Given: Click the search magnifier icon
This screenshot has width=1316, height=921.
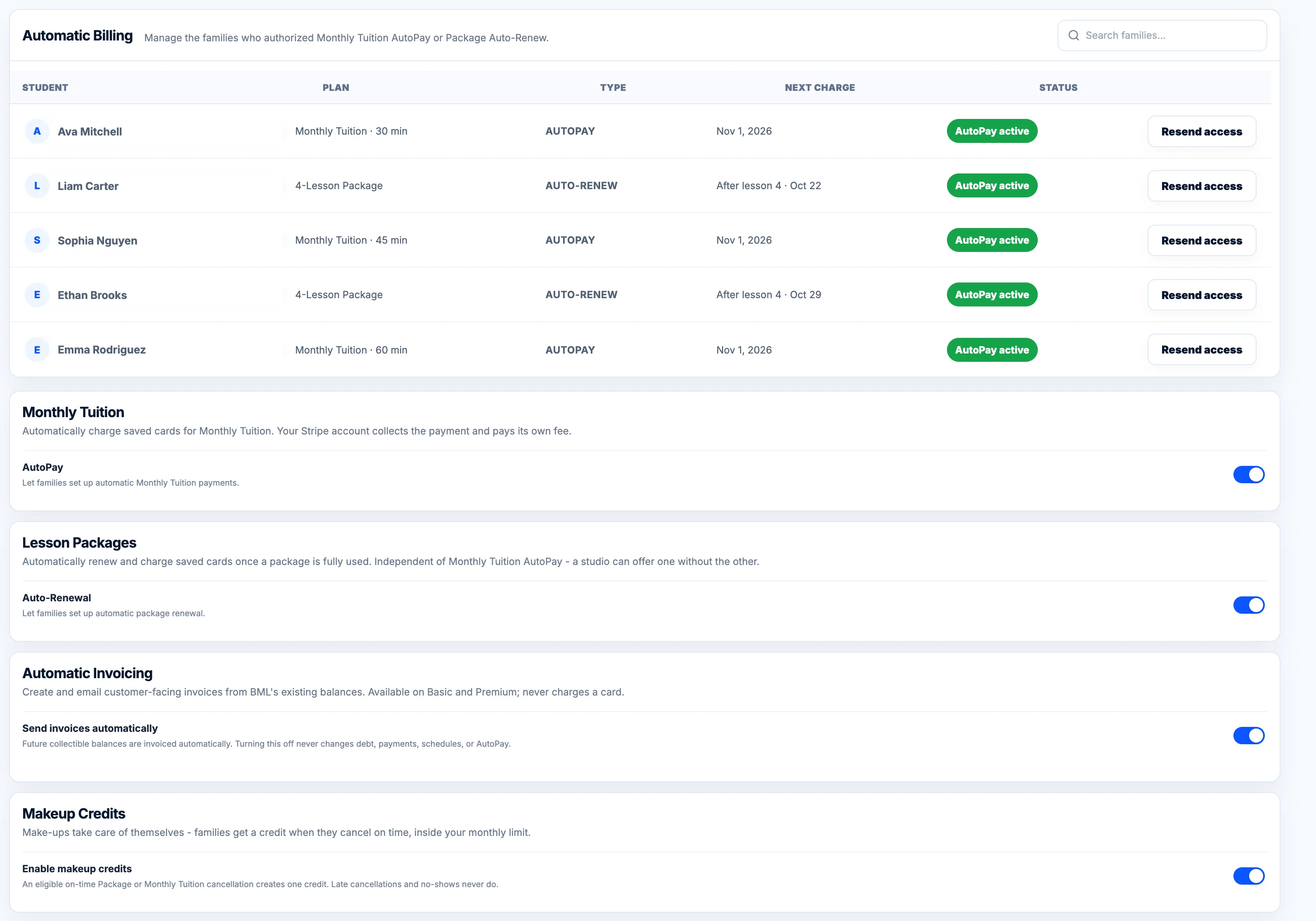Looking at the screenshot, I should click(x=1074, y=36).
